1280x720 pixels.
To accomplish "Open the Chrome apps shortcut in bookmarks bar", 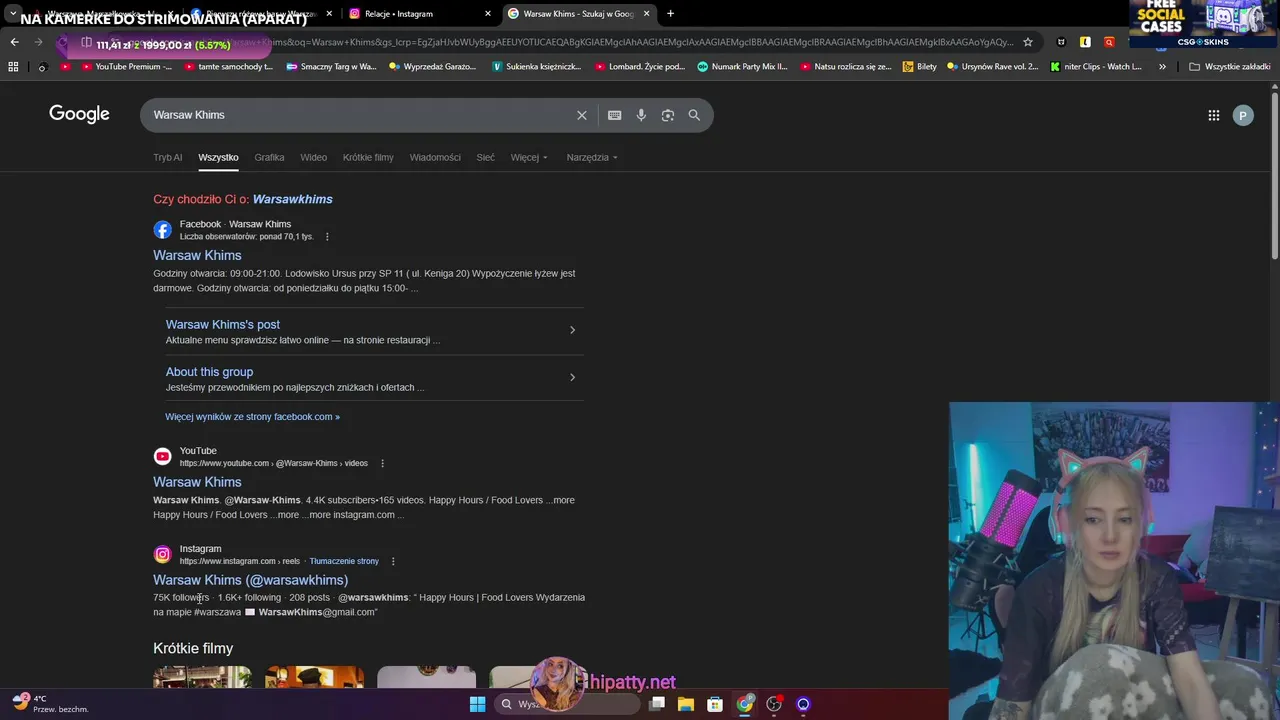I will (13, 67).
